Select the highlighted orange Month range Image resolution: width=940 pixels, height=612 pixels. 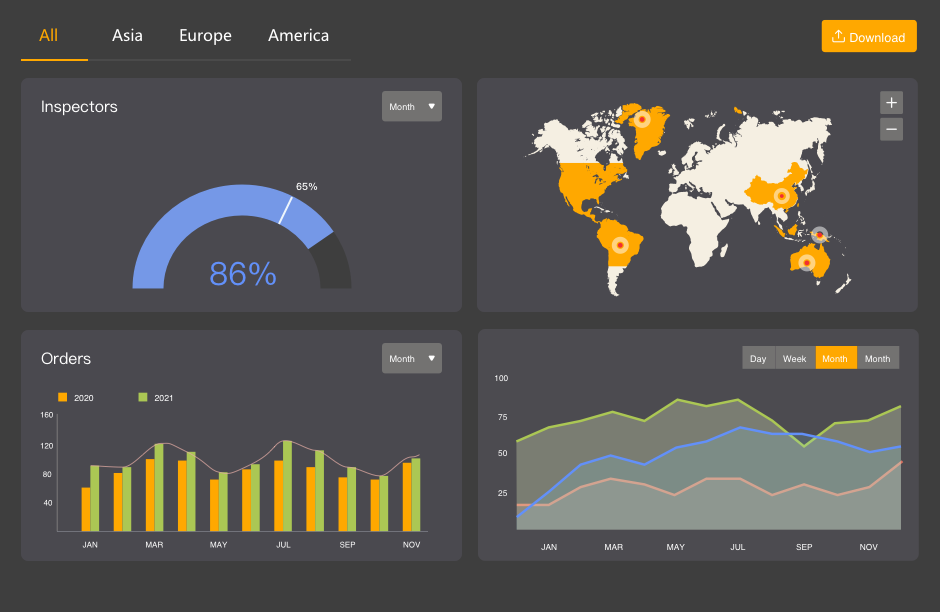pos(836,358)
